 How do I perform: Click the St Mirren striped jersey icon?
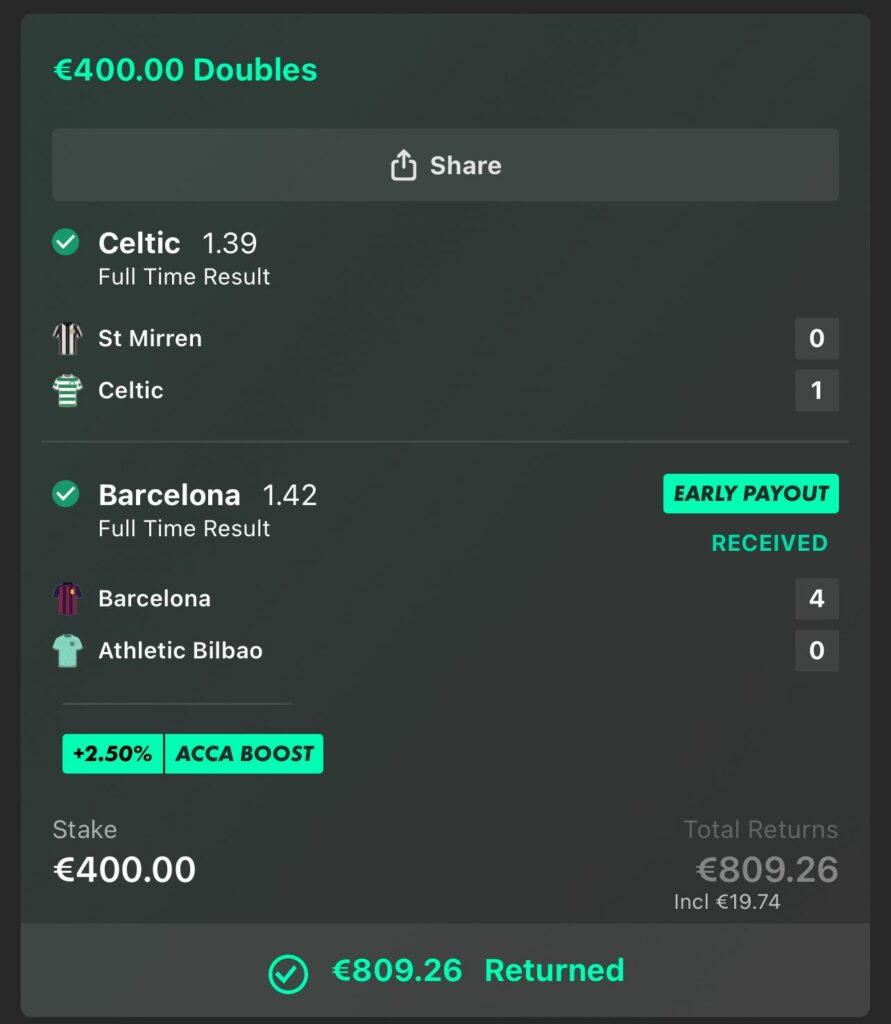[67, 338]
